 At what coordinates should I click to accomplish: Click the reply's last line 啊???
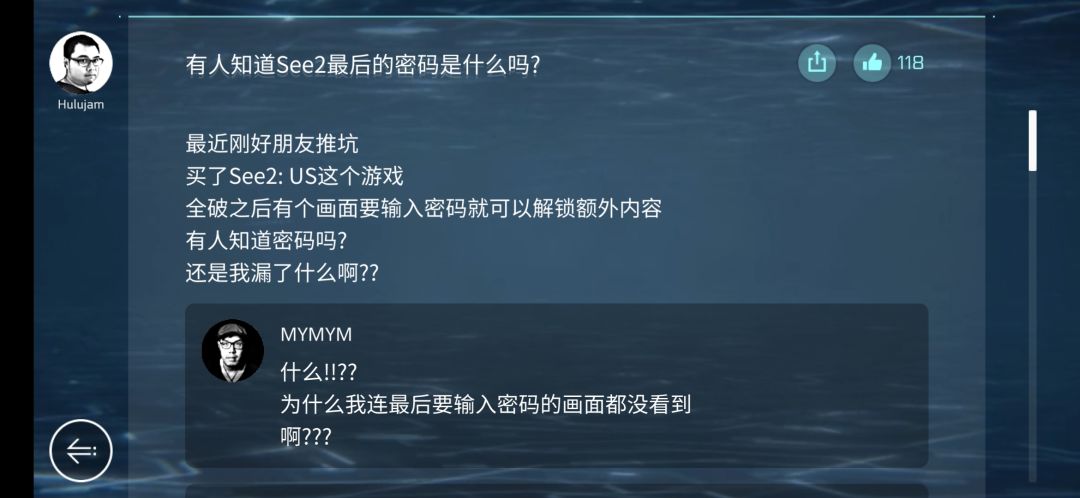(306, 437)
